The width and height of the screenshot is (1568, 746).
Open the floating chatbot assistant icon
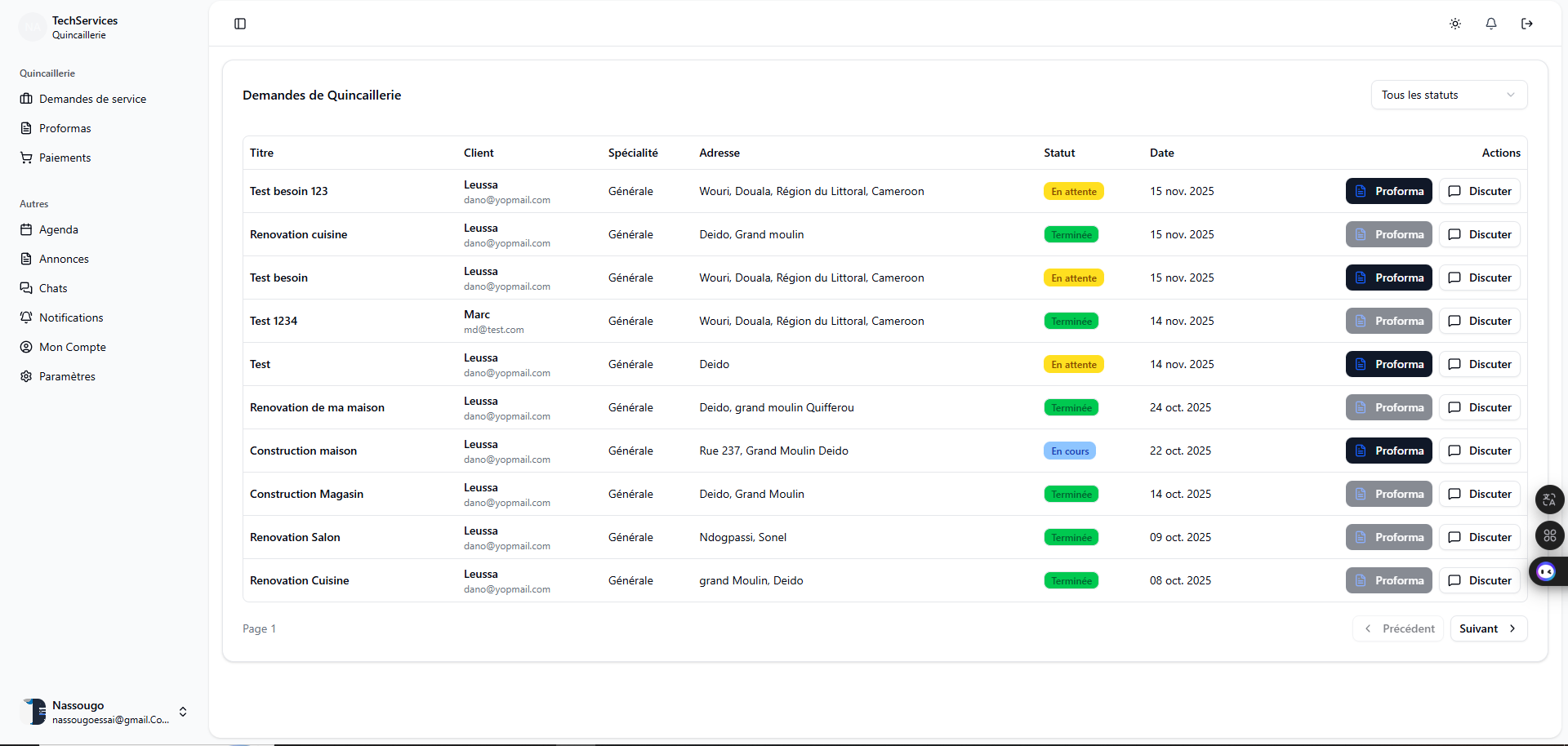(1546, 571)
